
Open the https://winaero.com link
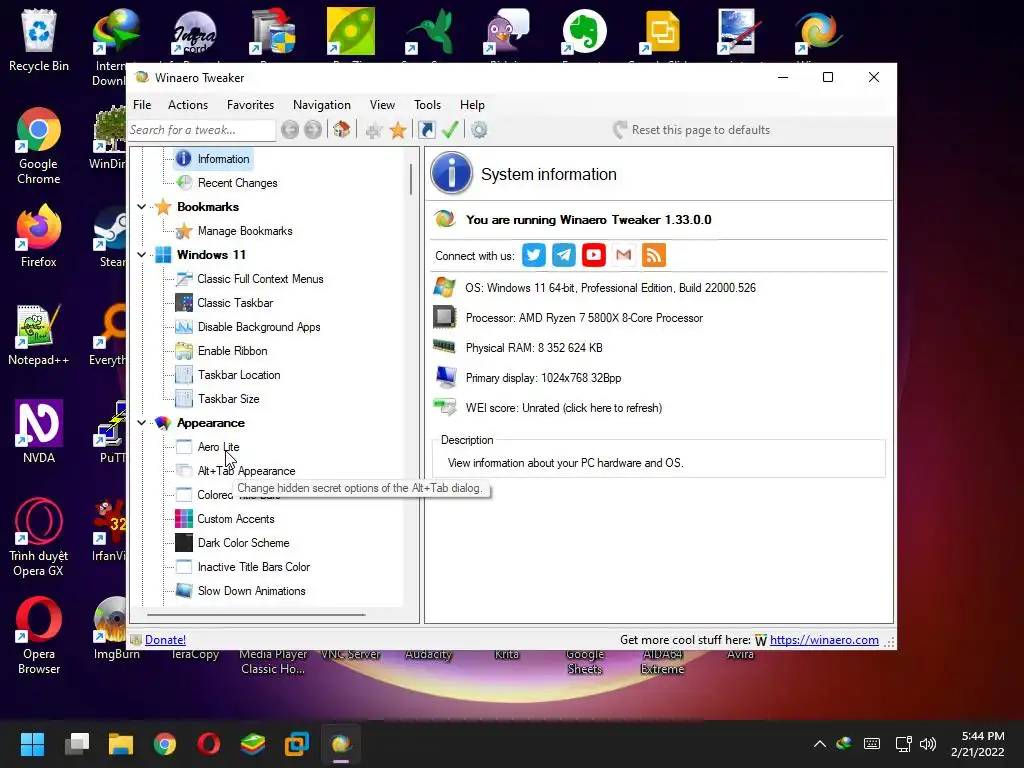(824, 640)
